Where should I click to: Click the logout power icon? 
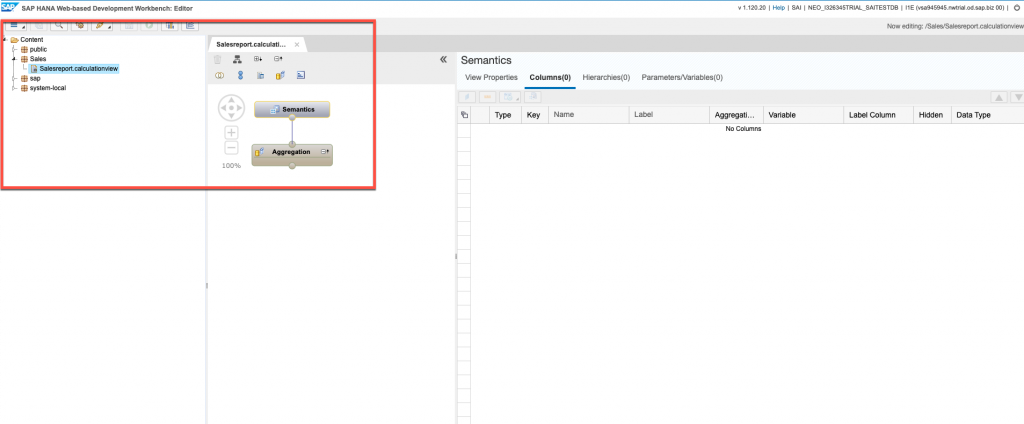[x=1017, y=8]
